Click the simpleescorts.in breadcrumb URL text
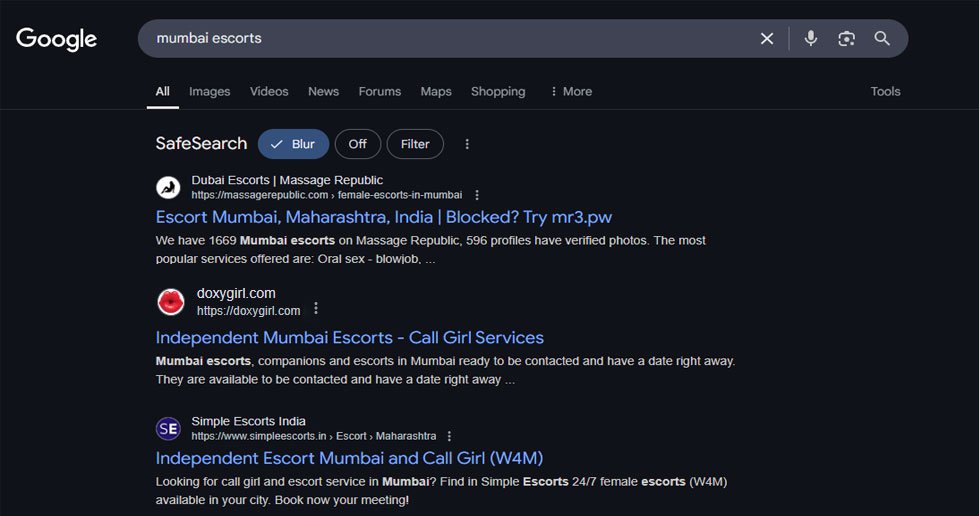The height and width of the screenshot is (516, 979). click(x=313, y=436)
